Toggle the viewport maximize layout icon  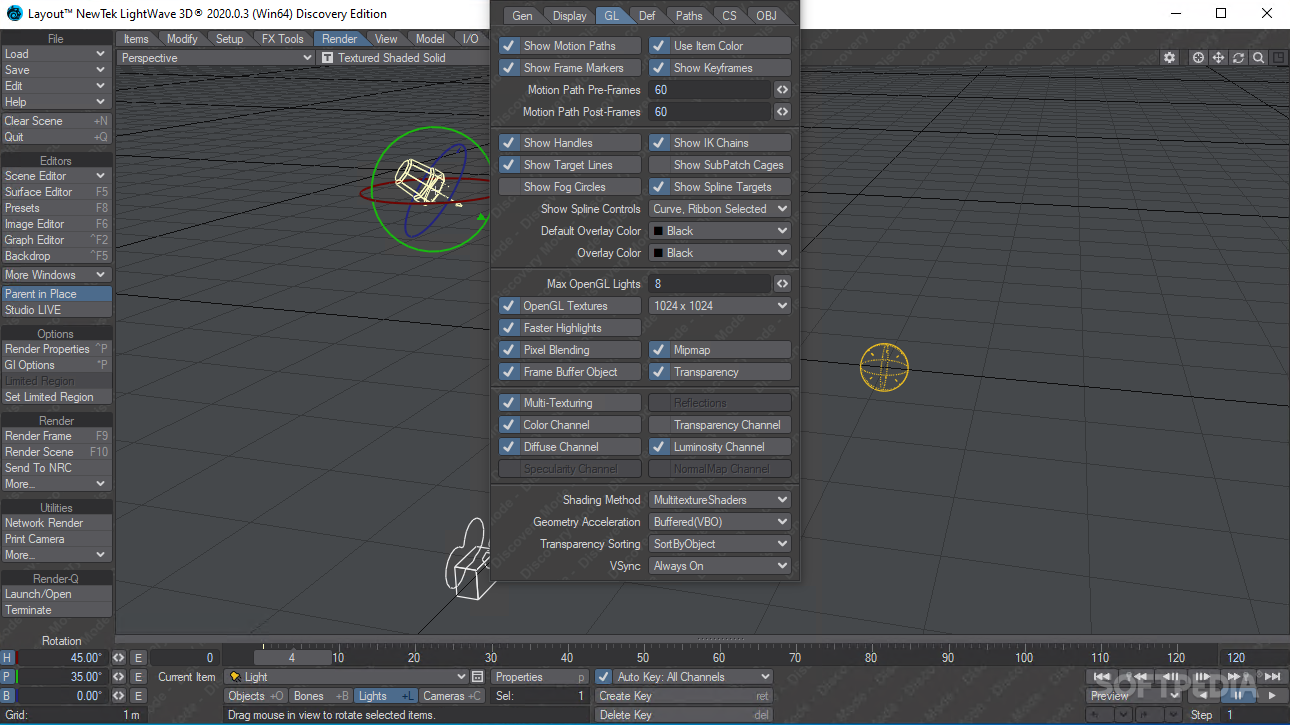tap(1279, 58)
